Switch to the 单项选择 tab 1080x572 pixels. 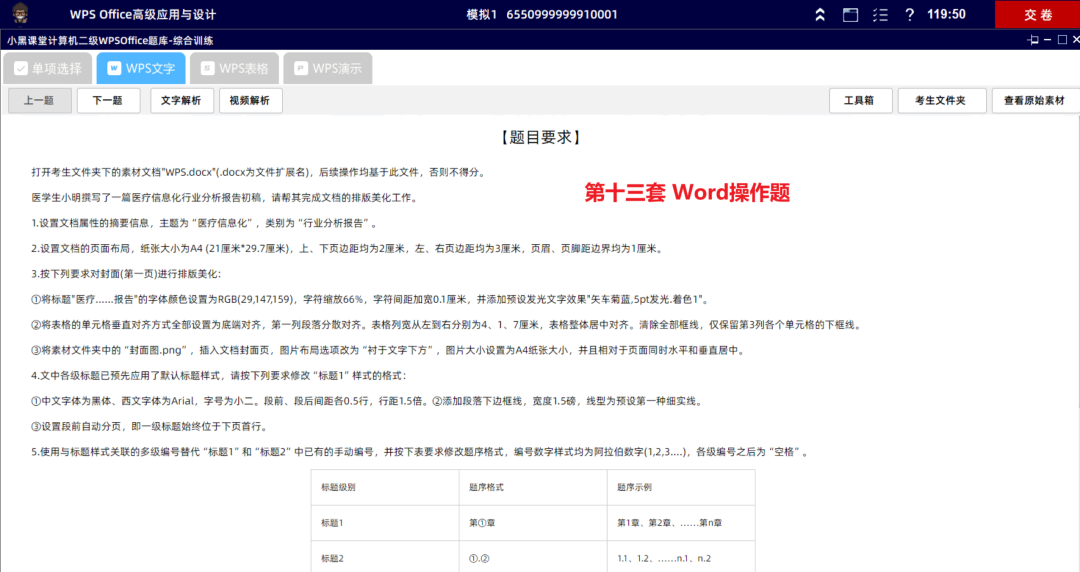(x=48, y=68)
